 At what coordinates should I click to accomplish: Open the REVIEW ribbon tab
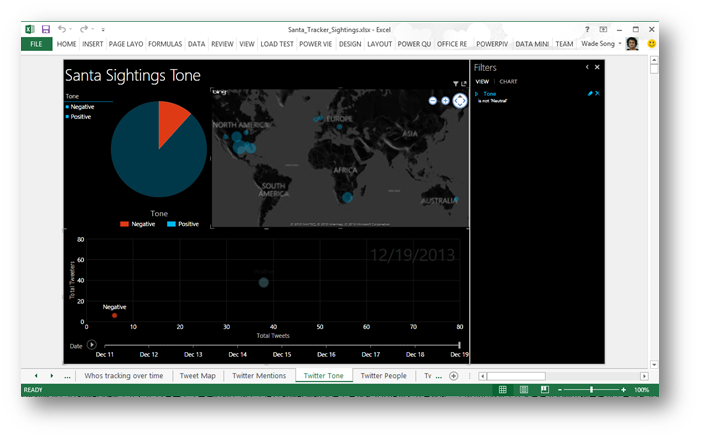tap(222, 44)
